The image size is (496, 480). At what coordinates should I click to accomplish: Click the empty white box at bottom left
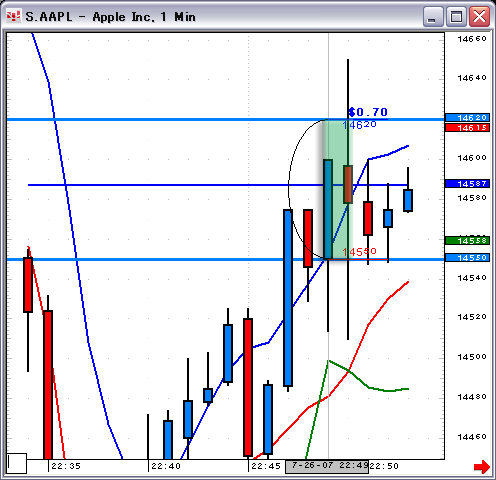coord(17,463)
